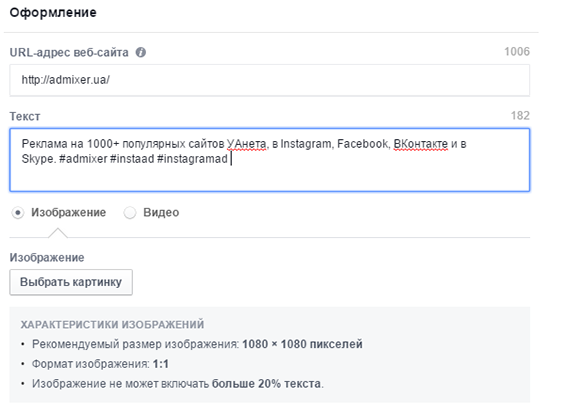
Task: Click the ХАРАКТЕРИСТИКИ ИЗОБРАЖЕНИЙ heading
Action: coord(112,325)
